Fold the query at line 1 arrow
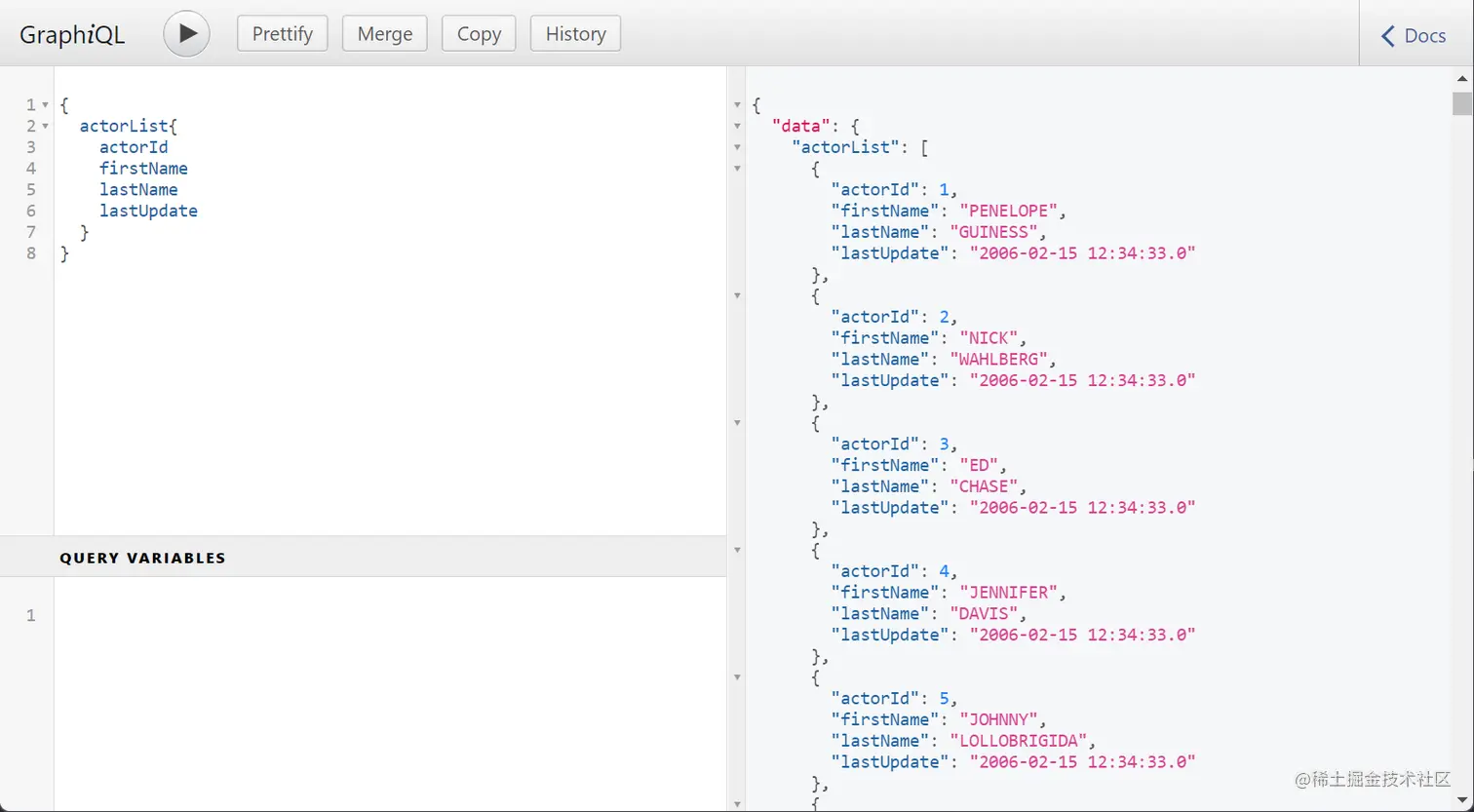 (46, 105)
